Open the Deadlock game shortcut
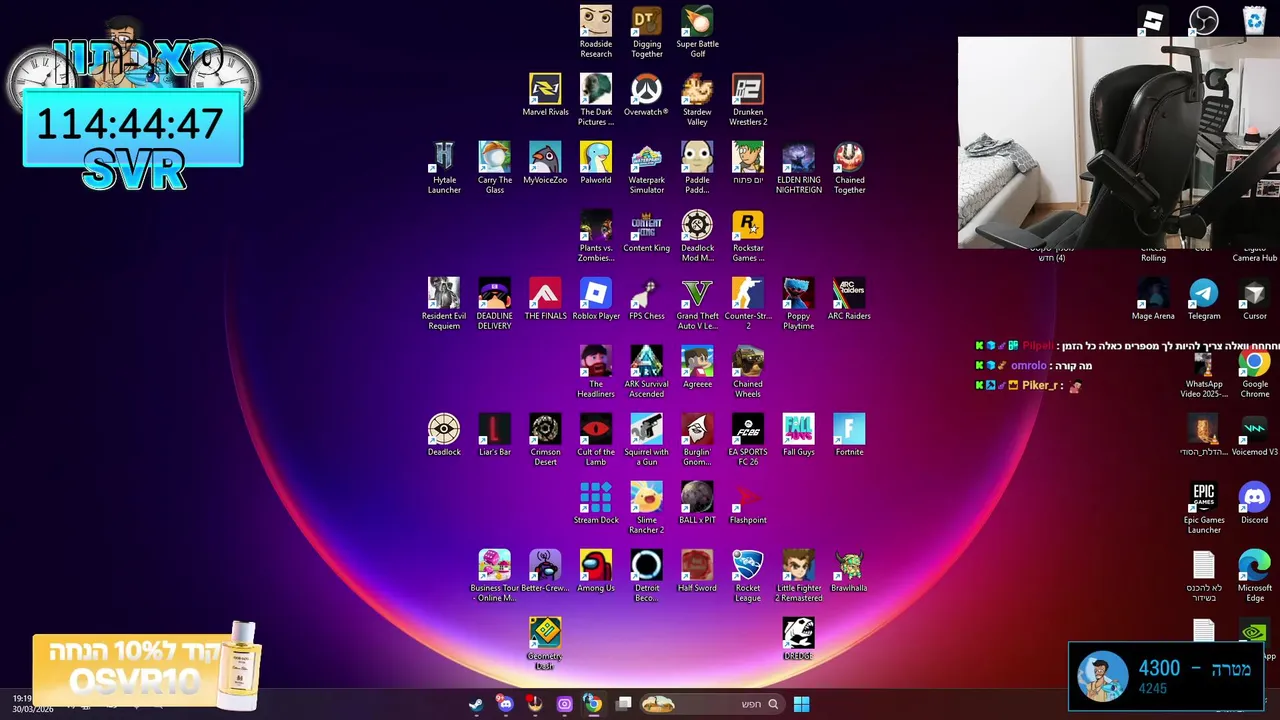The height and width of the screenshot is (720, 1280). 444,429
